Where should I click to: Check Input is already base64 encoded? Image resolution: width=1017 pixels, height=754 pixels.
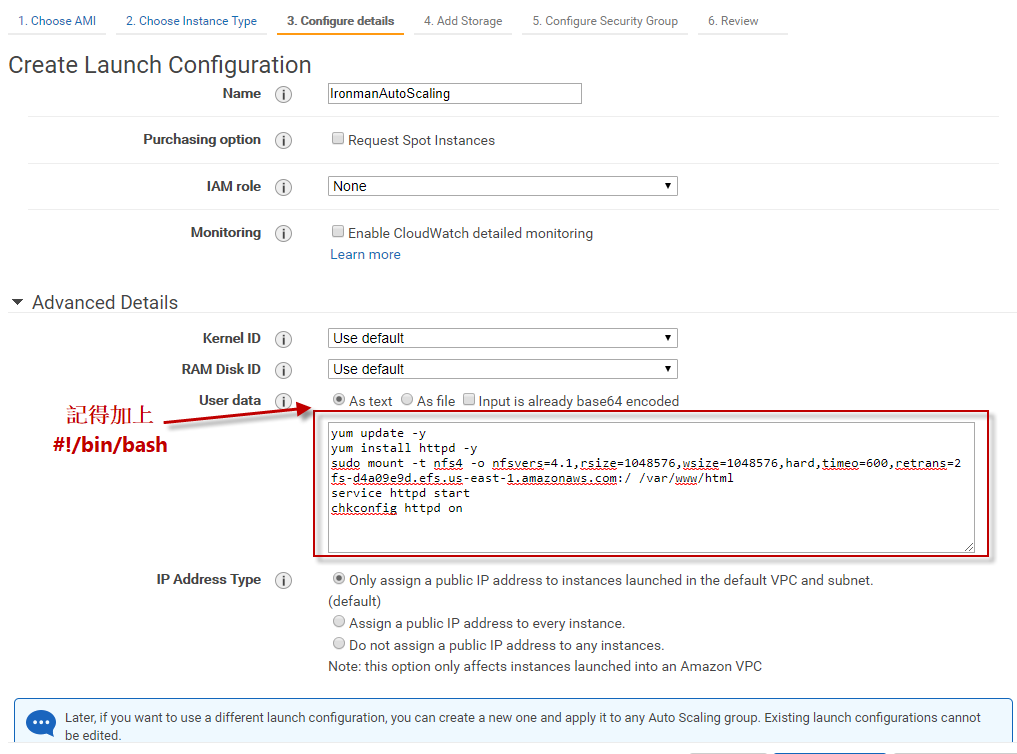point(468,400)
